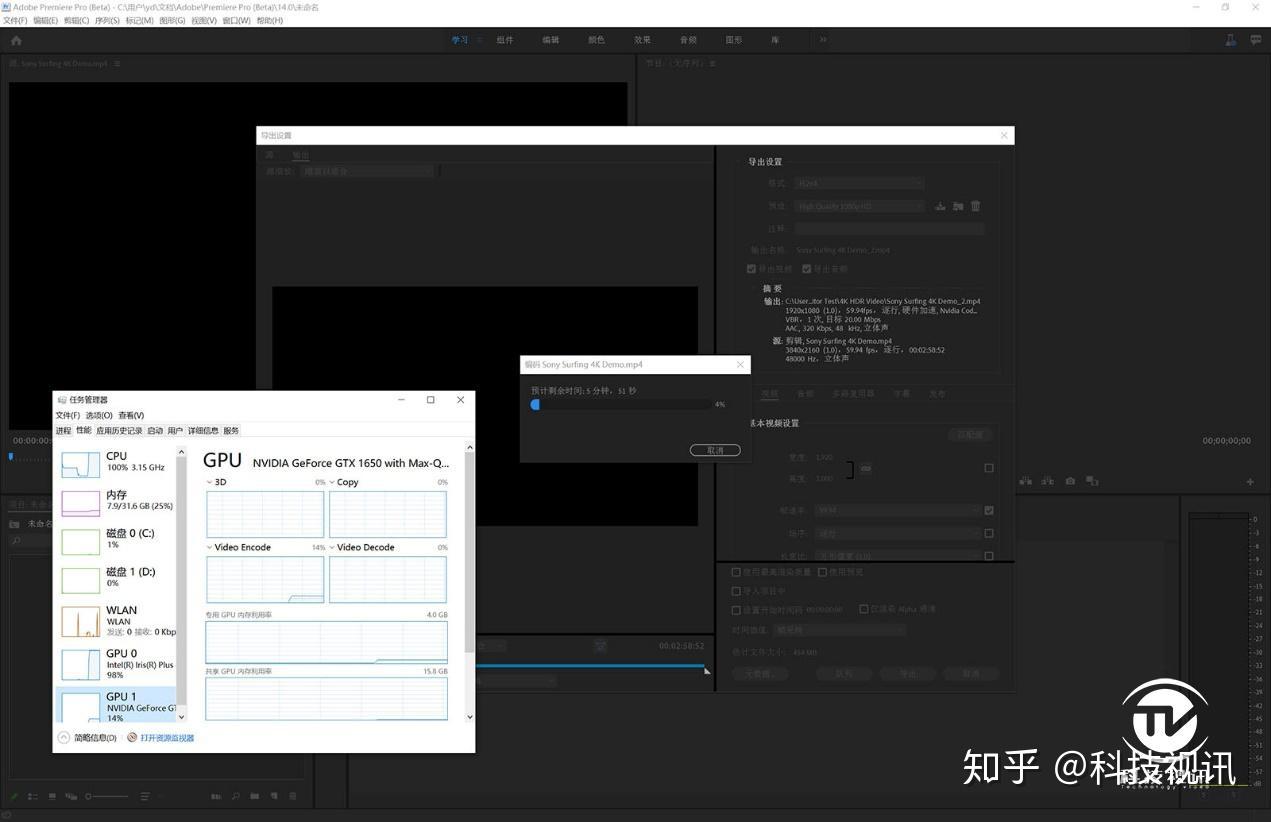This screenshot has width=1271, height=822.
Task: Switch to Task Manager 详细信息 tab
Action: point(203,430)
